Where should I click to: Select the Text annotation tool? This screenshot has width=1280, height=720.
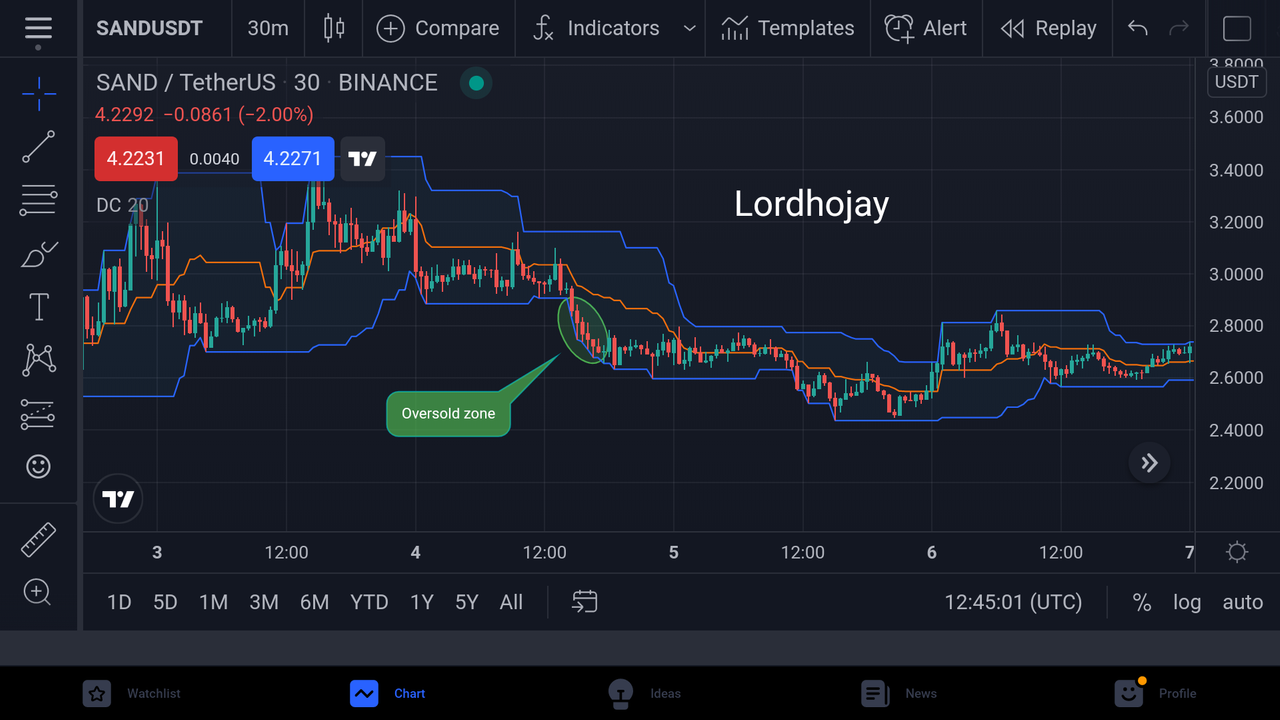38,307
